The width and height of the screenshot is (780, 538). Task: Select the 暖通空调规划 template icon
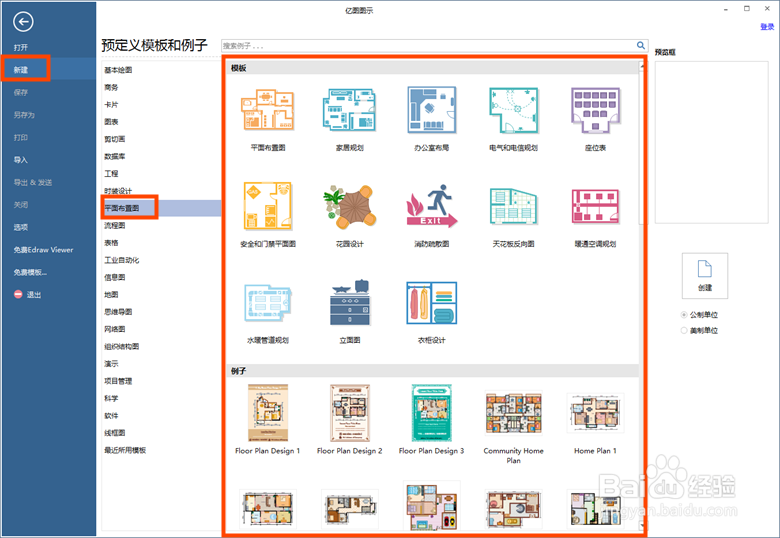tap(595, 206)
